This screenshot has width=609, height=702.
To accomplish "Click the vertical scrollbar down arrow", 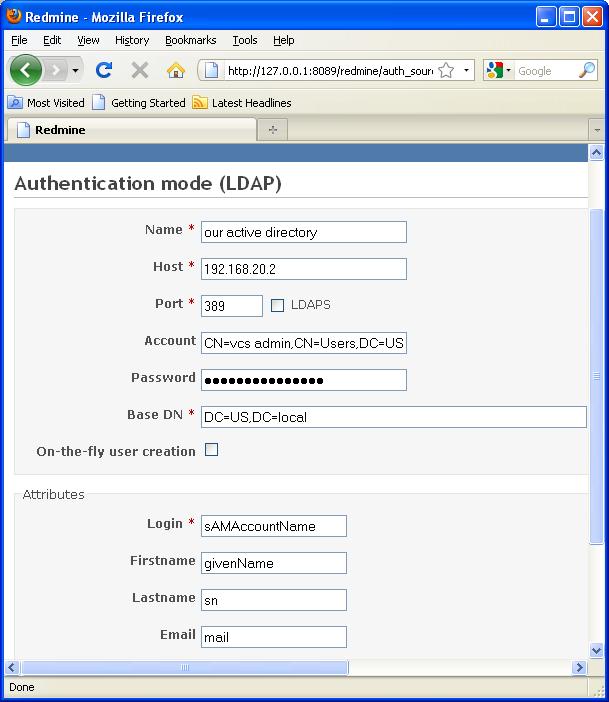I will [596, 650].
